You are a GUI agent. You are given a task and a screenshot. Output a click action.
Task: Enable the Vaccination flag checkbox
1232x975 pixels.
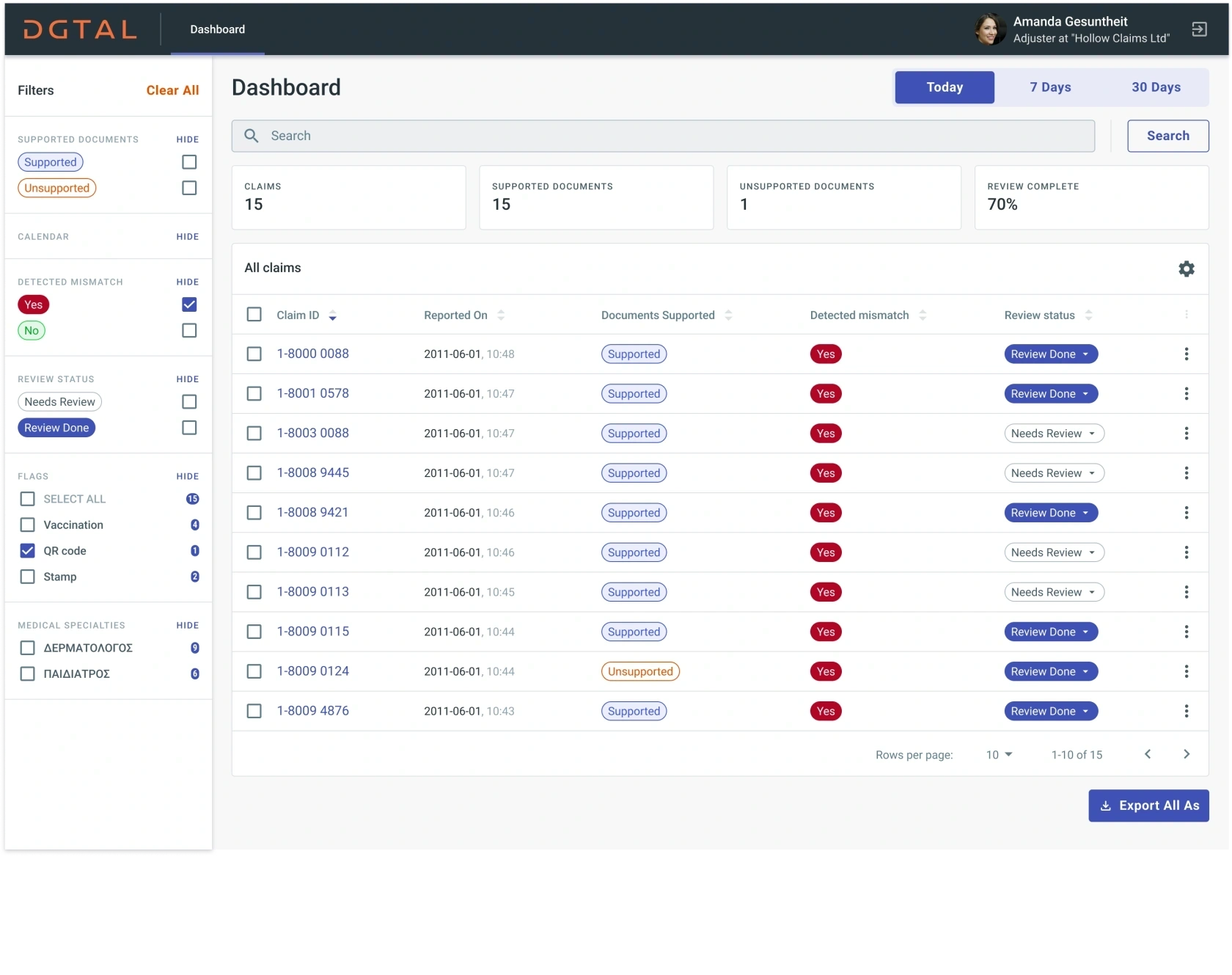28,525
